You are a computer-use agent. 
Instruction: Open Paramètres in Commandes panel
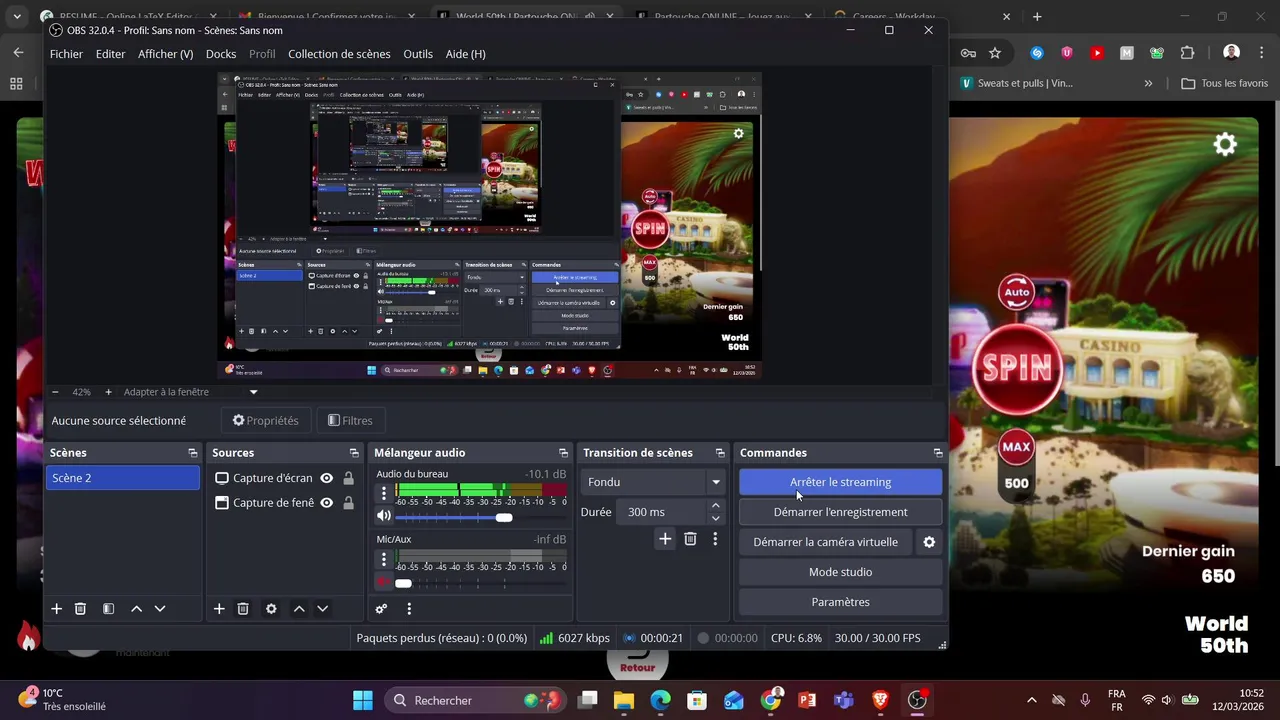(x=840, y=602)
